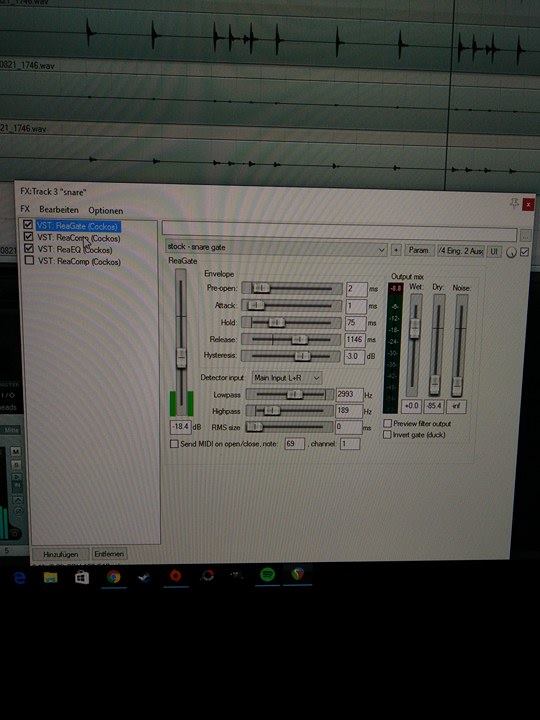Click the Highpass slider handle
Screen dimensions: 540x720
click(271, 410)
